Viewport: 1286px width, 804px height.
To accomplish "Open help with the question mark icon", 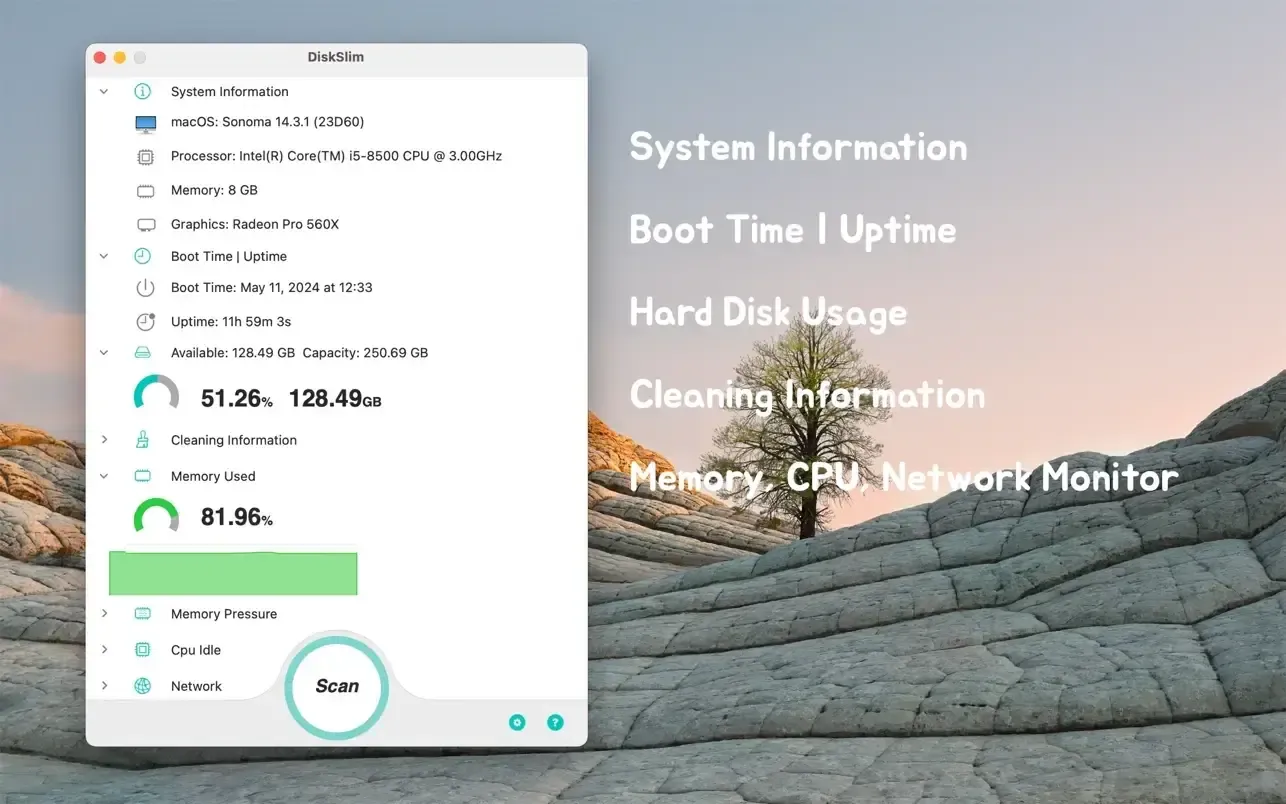I will 555,721.
